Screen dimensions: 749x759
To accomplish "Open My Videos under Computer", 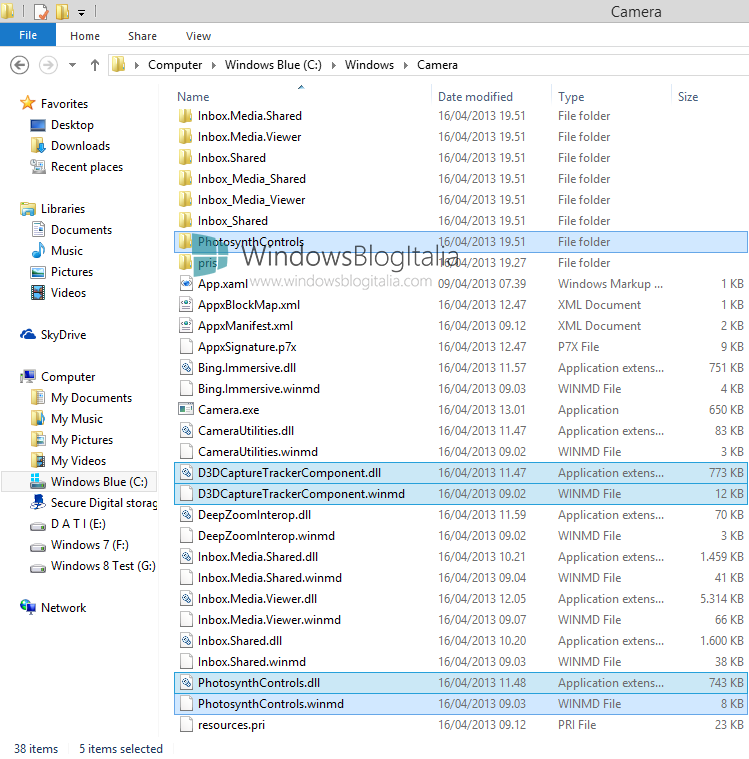I will (x=78, y=461).
